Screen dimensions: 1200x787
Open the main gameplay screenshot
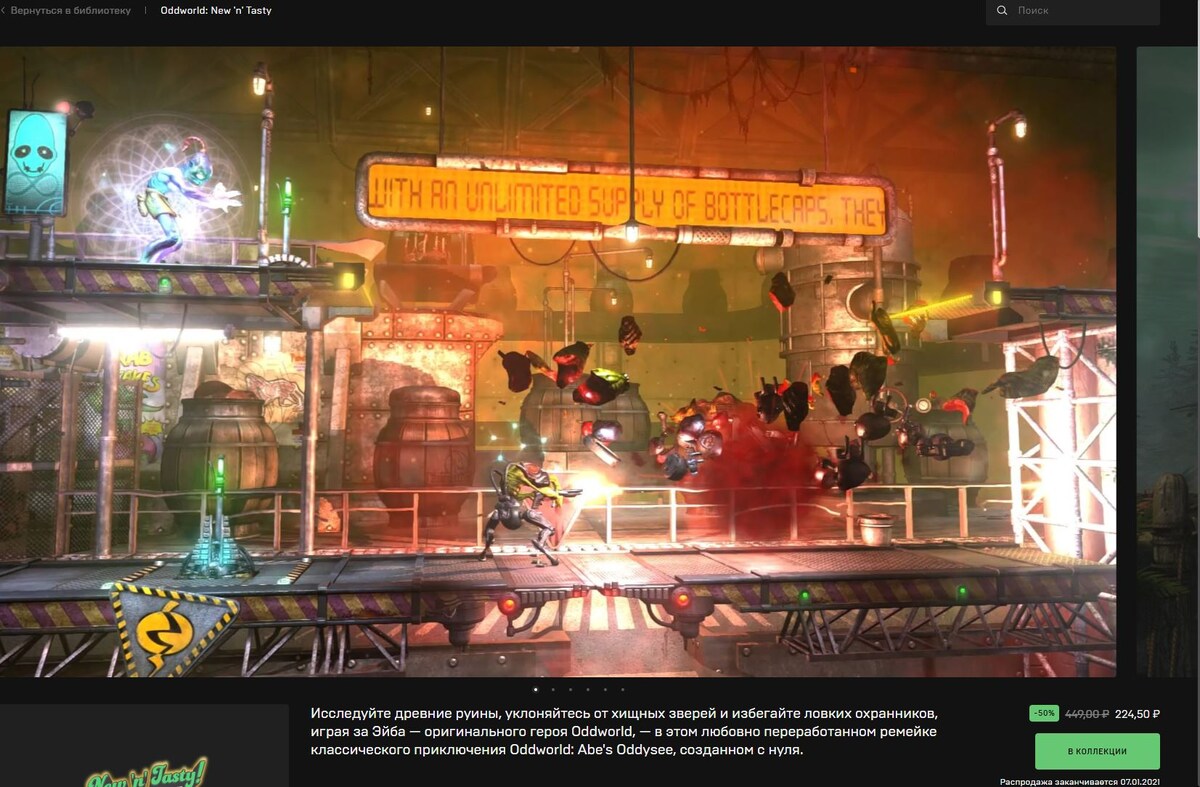point(558,362)
